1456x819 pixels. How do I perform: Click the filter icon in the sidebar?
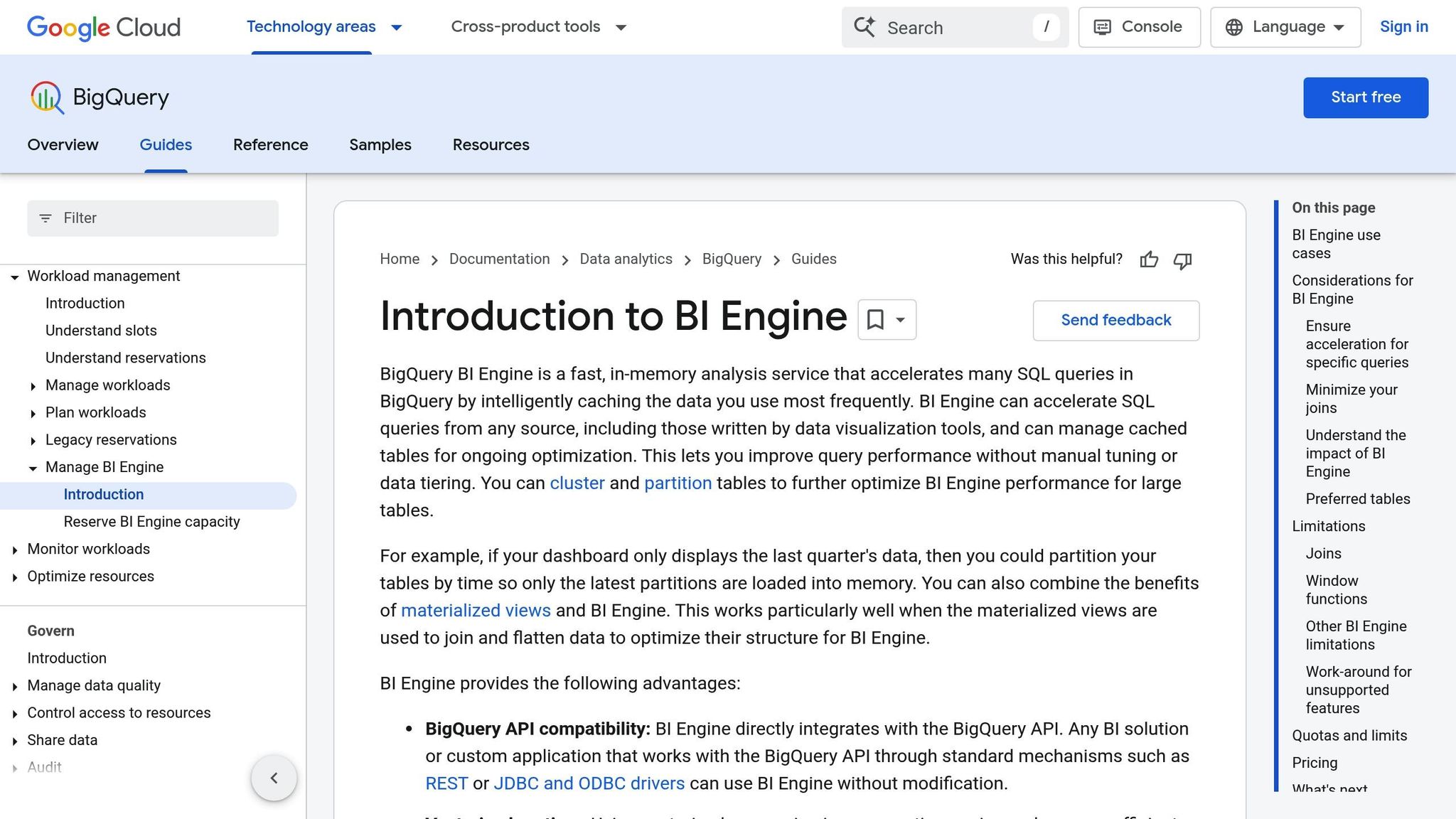pos(47,218)
